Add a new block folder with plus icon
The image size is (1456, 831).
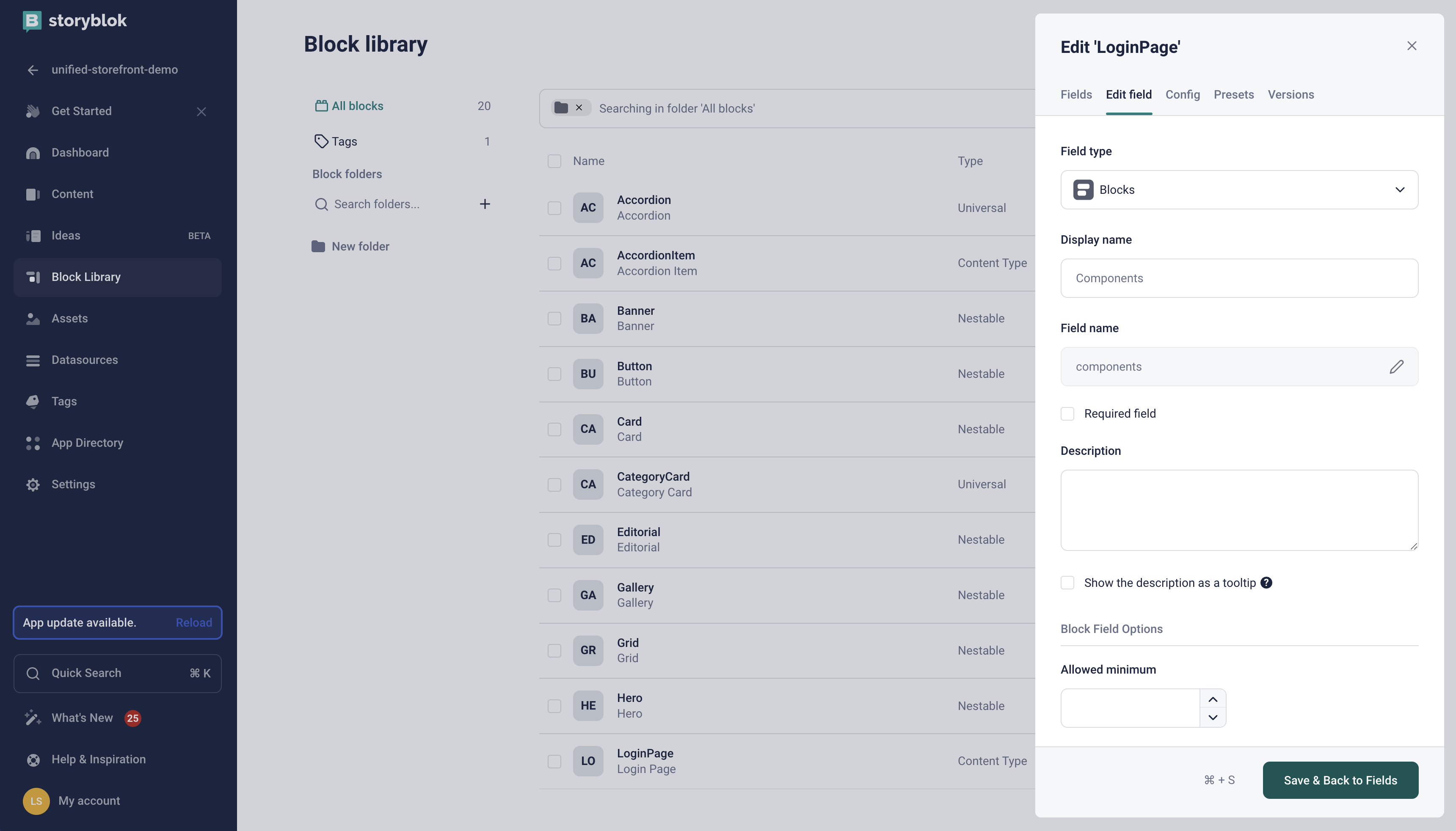point(485,204)
